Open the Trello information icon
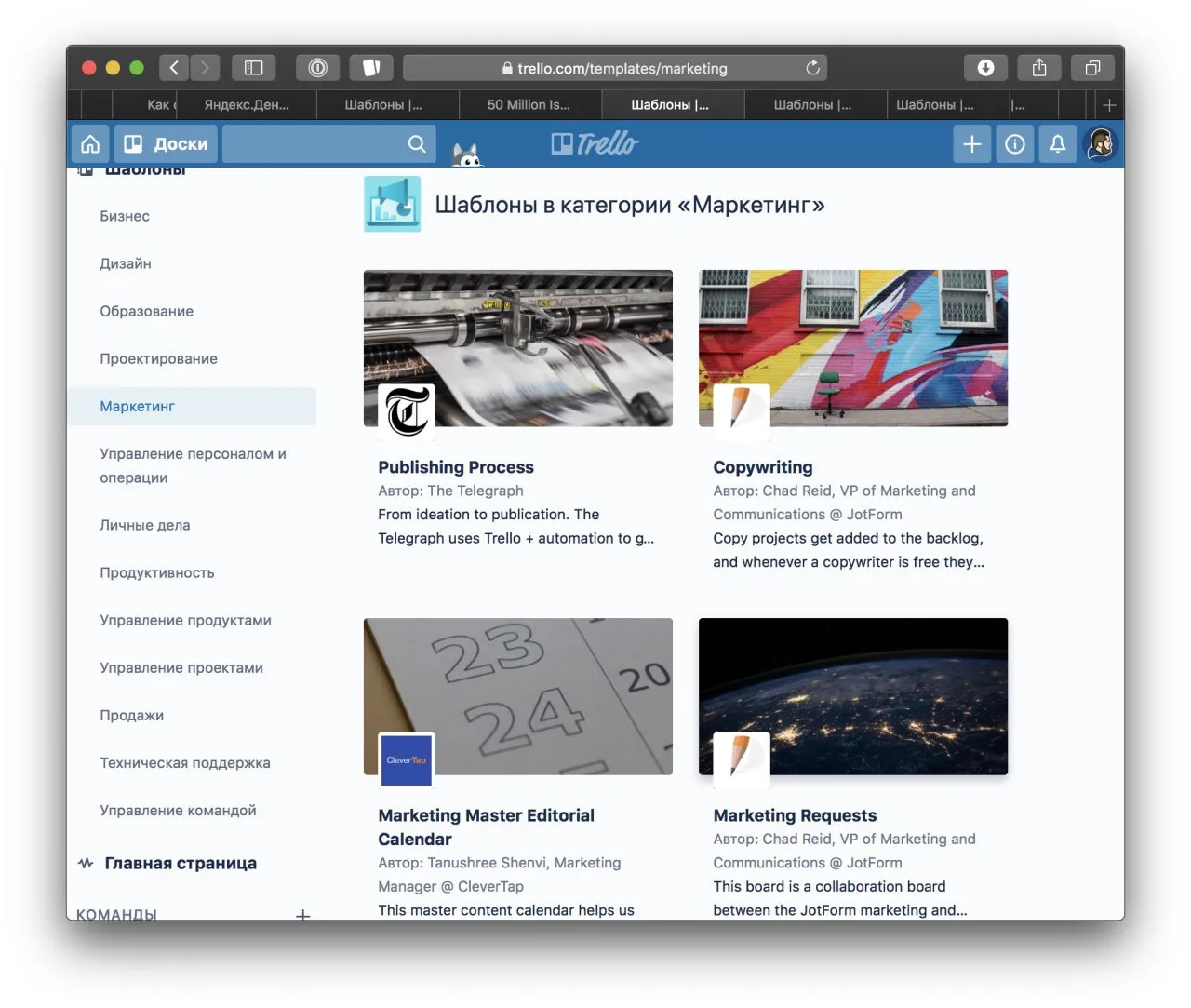The height and width of the screenshot is (1008, 1191). tap(1015, 144)
